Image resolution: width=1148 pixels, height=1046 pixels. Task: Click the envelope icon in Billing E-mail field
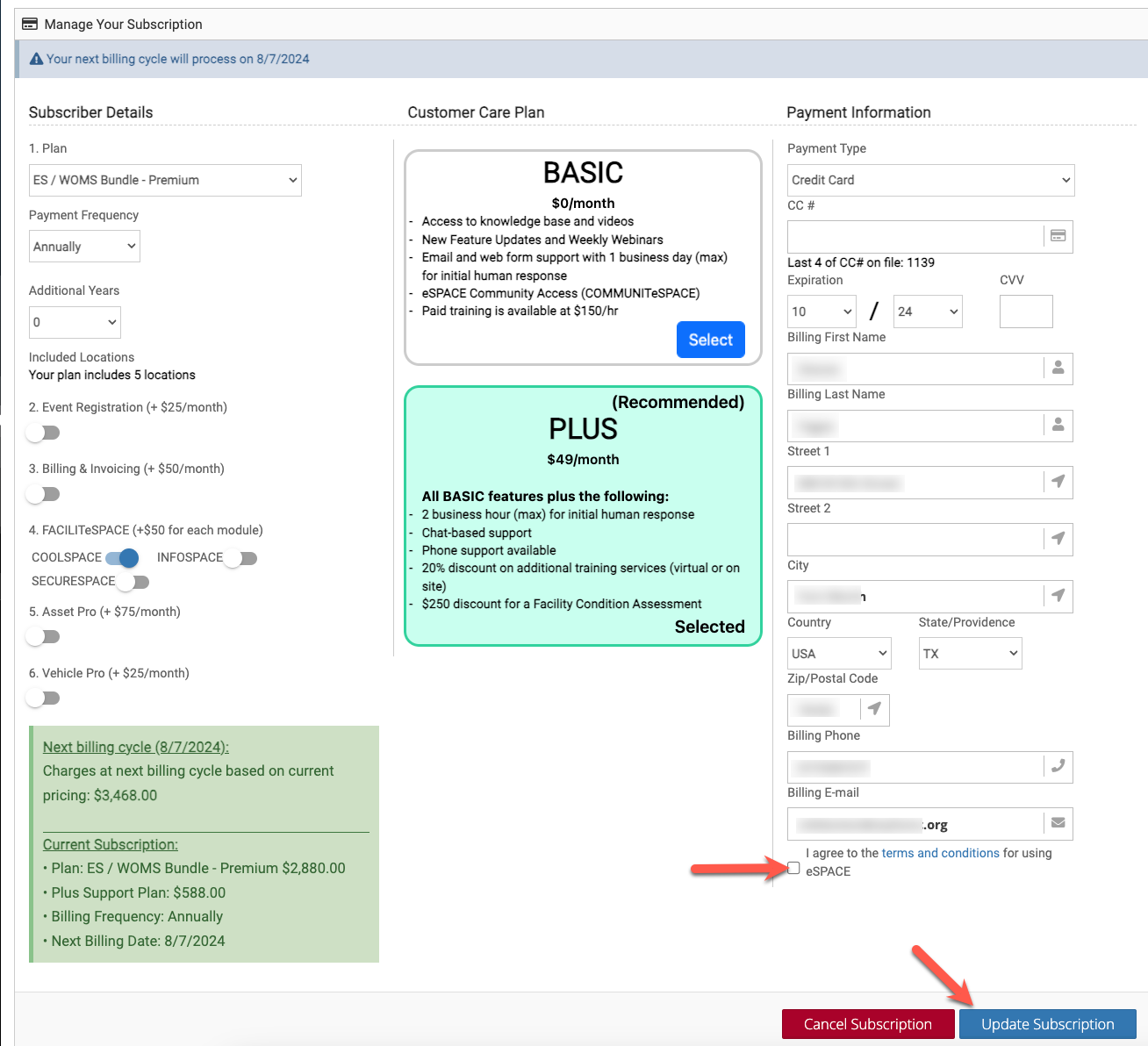click(1058, 823)
